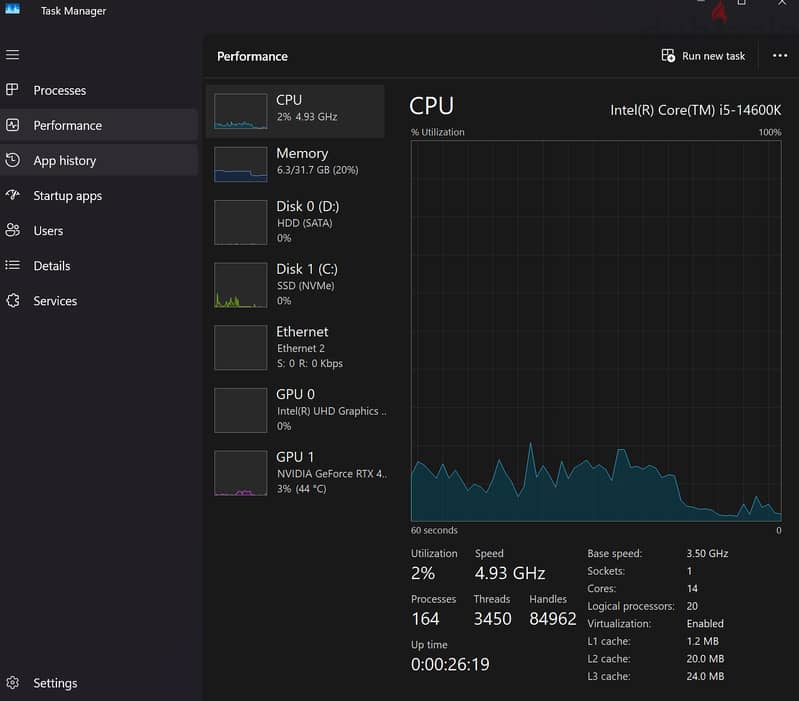This screenshot has width=799, height=701.
Task: Open the Users page label
Action: pos(48,231)
